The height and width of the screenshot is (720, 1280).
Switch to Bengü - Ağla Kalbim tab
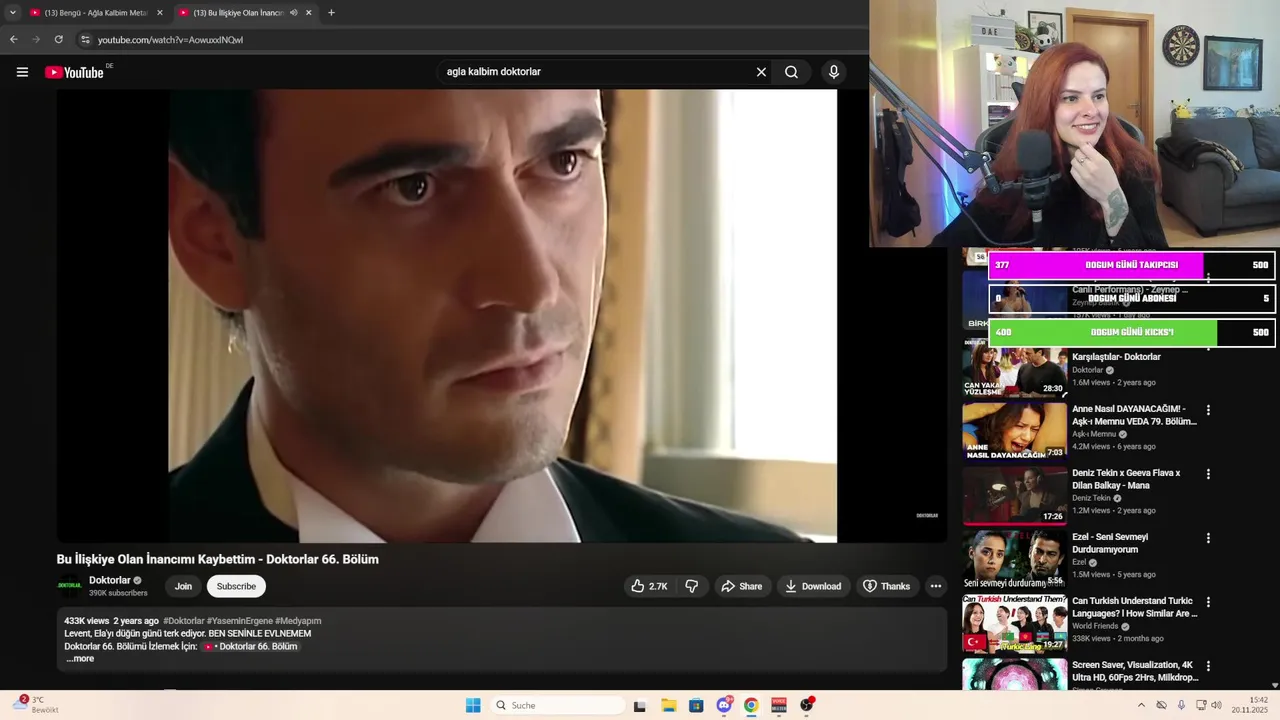(x=95, y=13)
